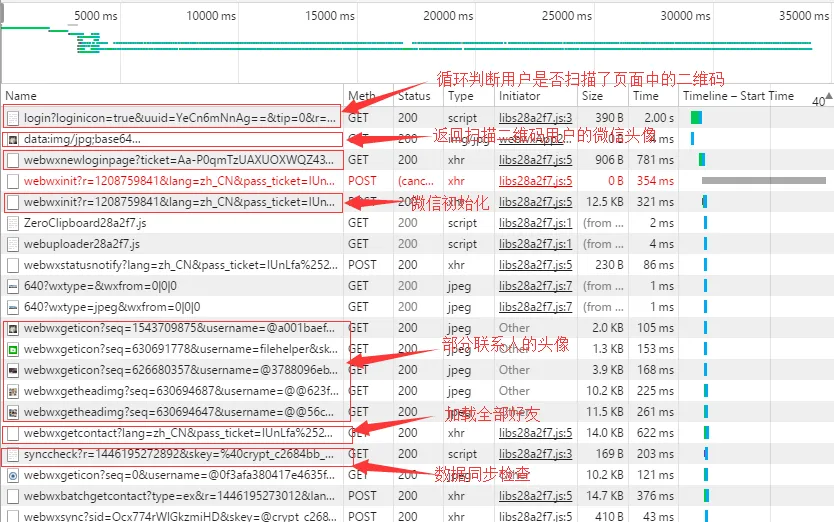Screen dimensions: 834x522
Task: Open libs28a2f7.js:5 initiator of webwxstatusnotify
Action: (535, 265)
